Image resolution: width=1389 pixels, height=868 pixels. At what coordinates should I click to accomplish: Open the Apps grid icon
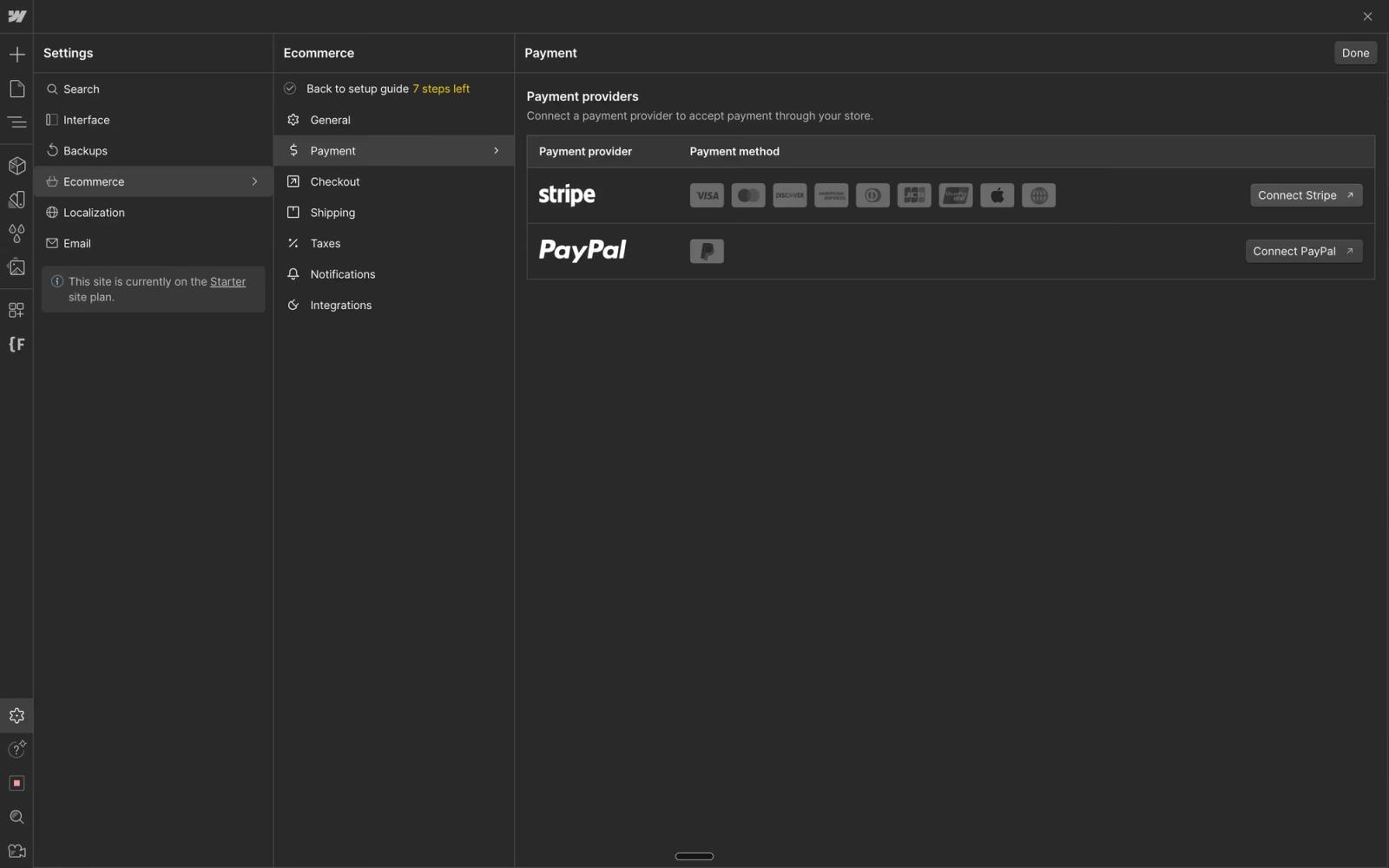[x=16, y=310]
